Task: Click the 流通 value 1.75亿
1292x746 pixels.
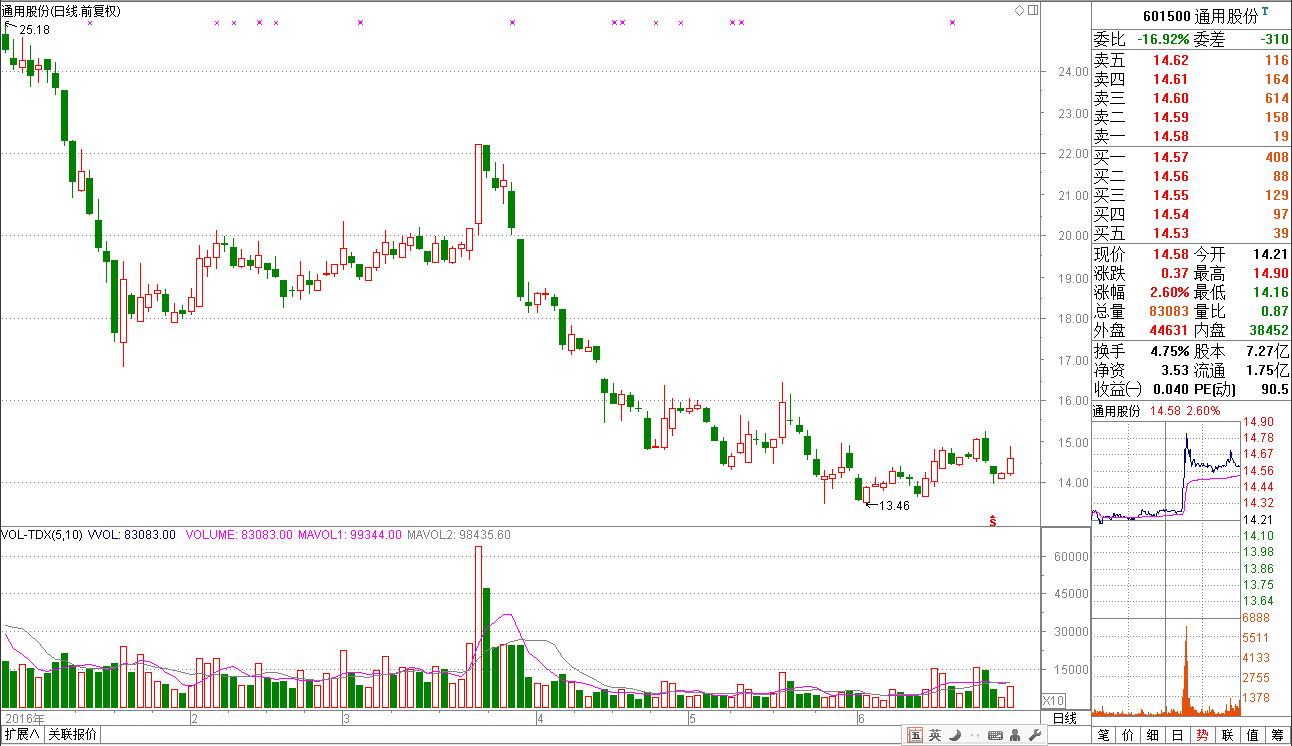Action: 1268,370
